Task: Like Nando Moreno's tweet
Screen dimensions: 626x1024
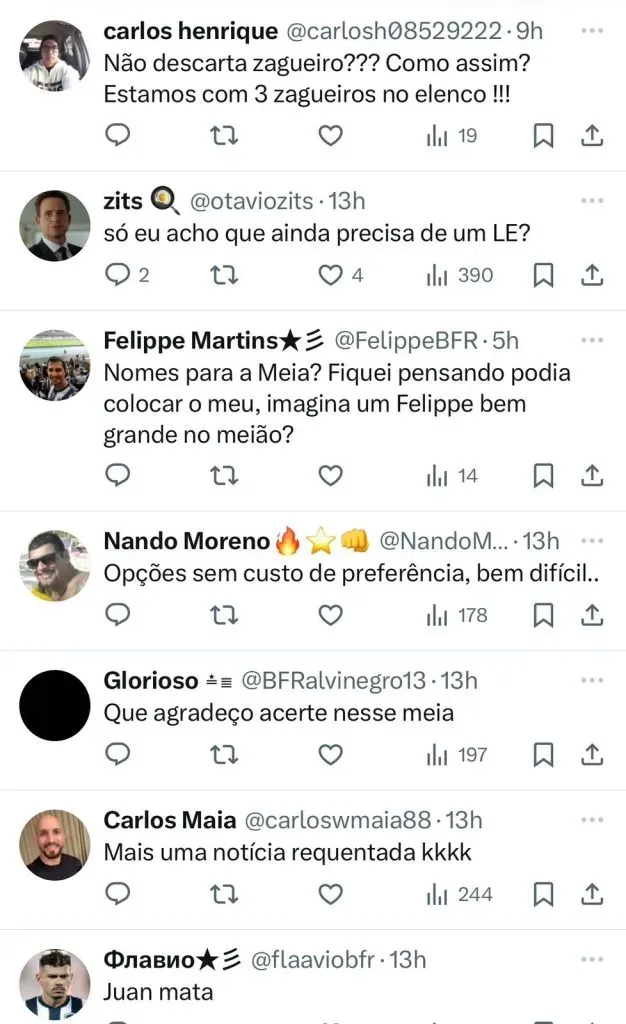Action: (x=330, y=614)
